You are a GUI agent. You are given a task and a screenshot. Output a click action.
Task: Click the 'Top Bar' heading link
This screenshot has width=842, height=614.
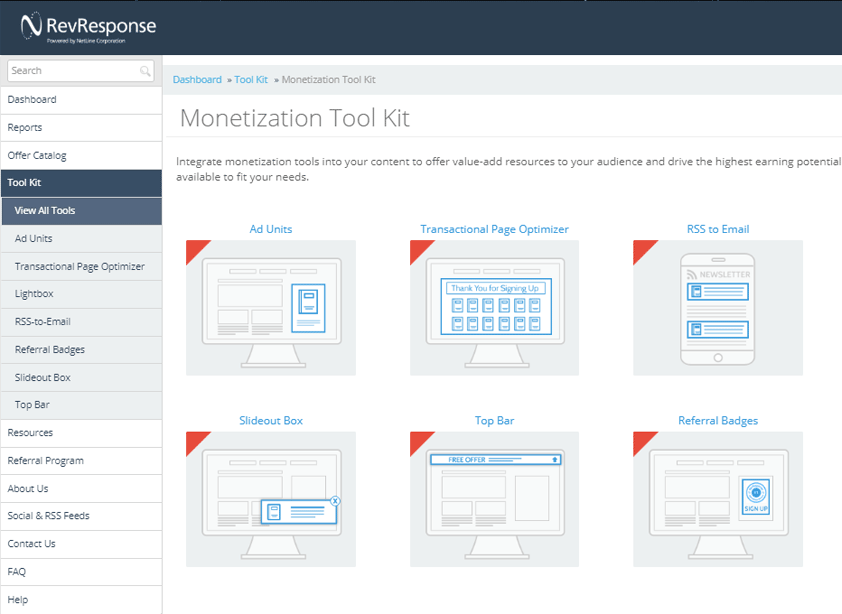click(x=494, y=421)
